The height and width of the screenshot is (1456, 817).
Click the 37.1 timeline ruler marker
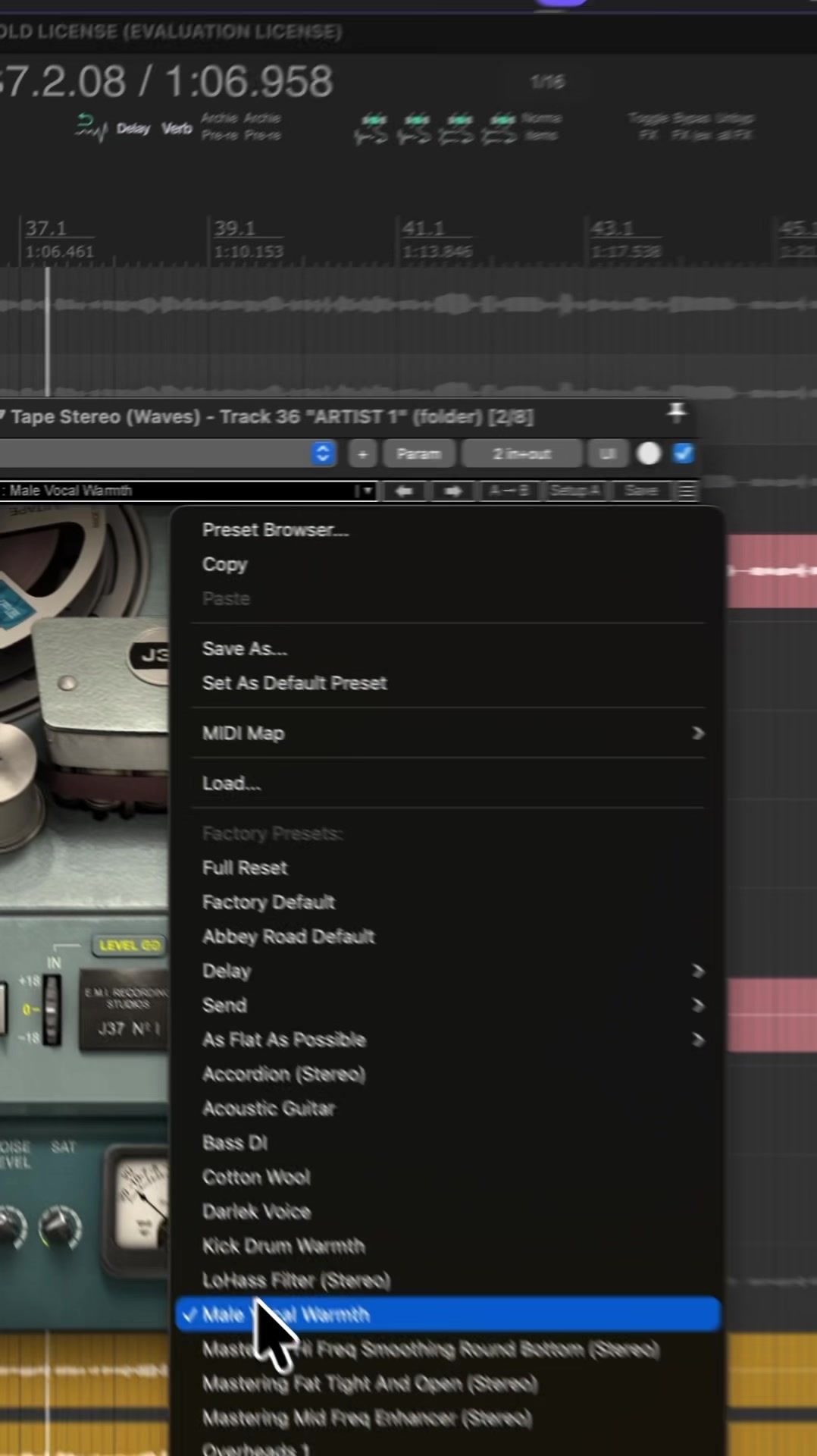pos(46,227)
